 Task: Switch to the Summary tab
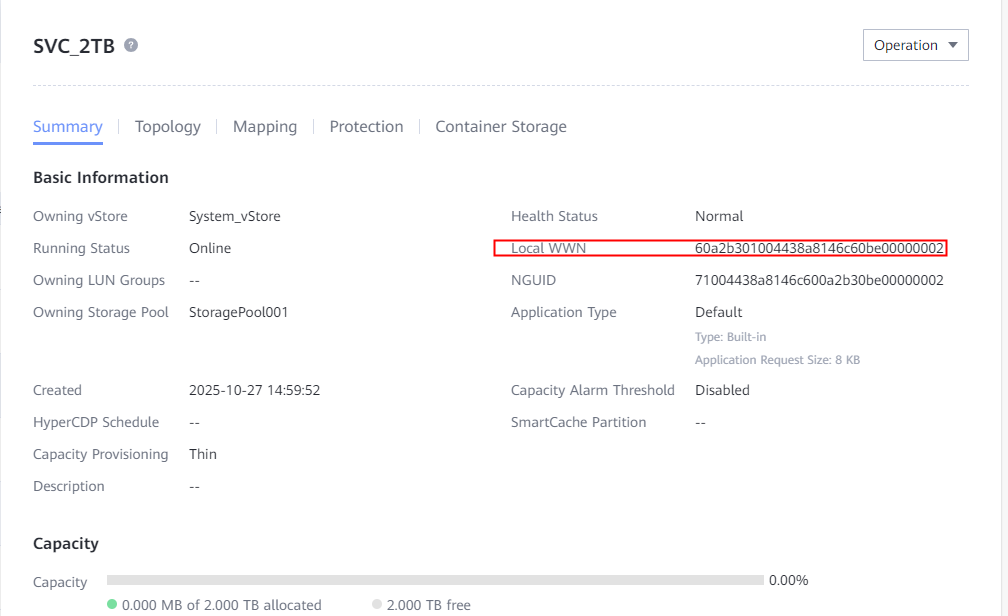coord(68,127)
